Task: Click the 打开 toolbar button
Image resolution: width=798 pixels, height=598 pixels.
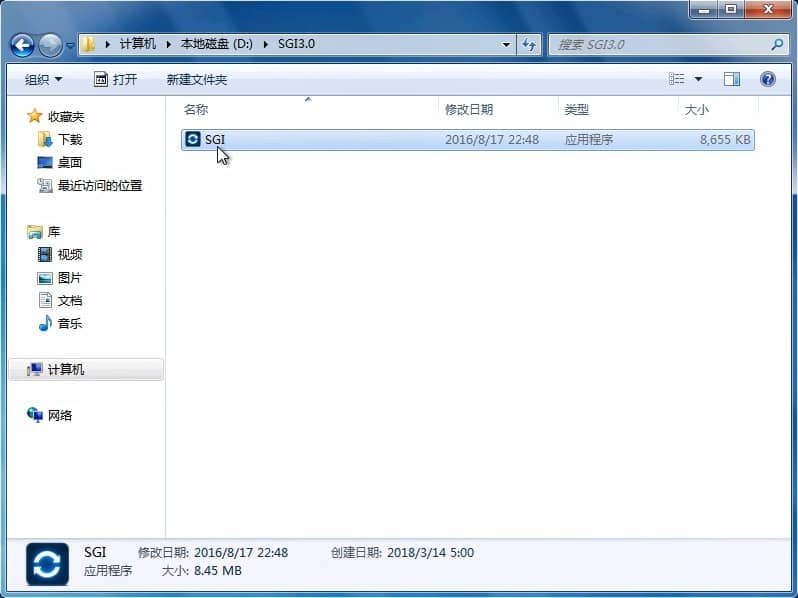Action: [x=115, y=79]
